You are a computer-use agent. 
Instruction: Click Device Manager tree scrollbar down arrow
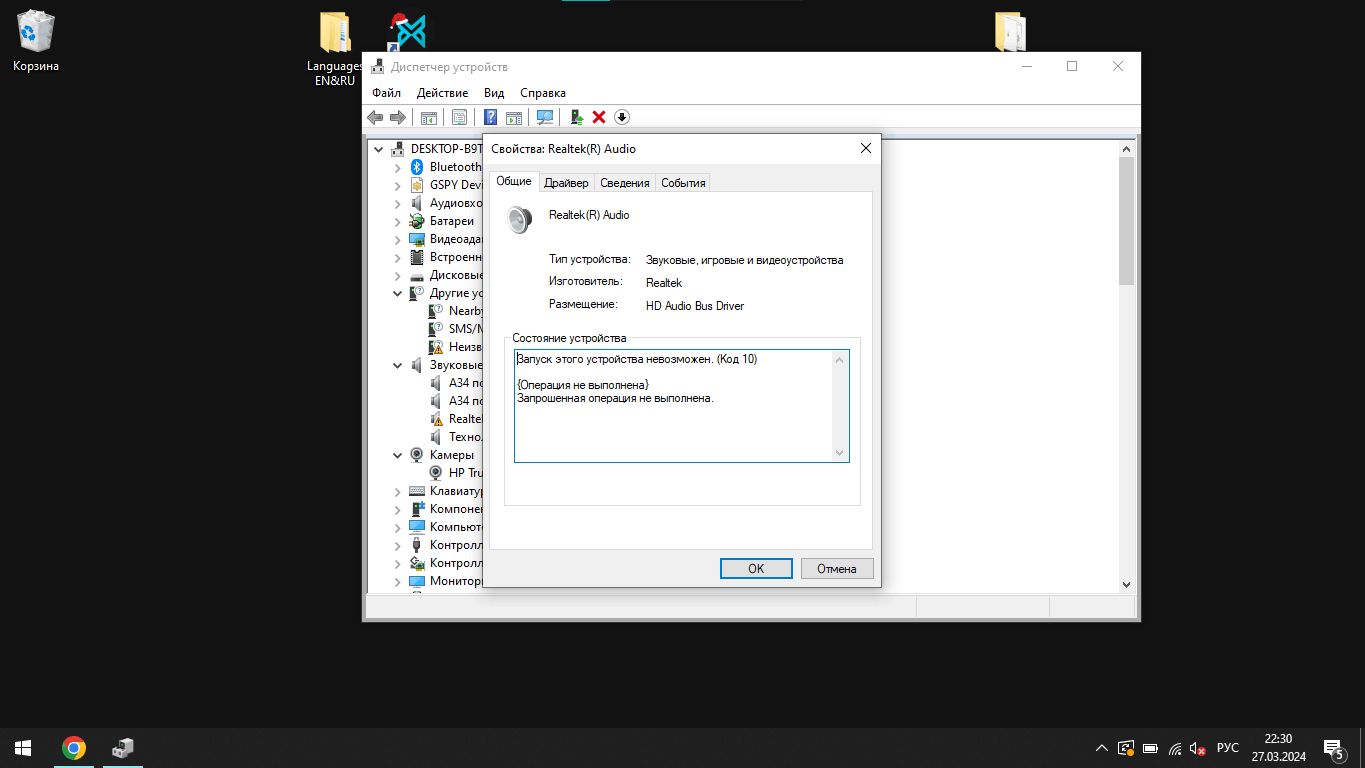pos(1126,584)
